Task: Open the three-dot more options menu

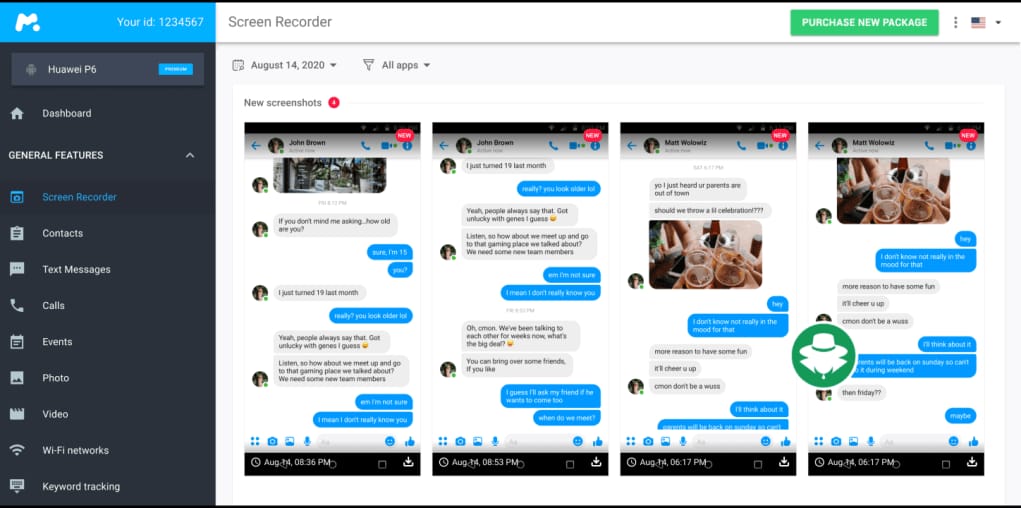Action: [x=955, y=22]
